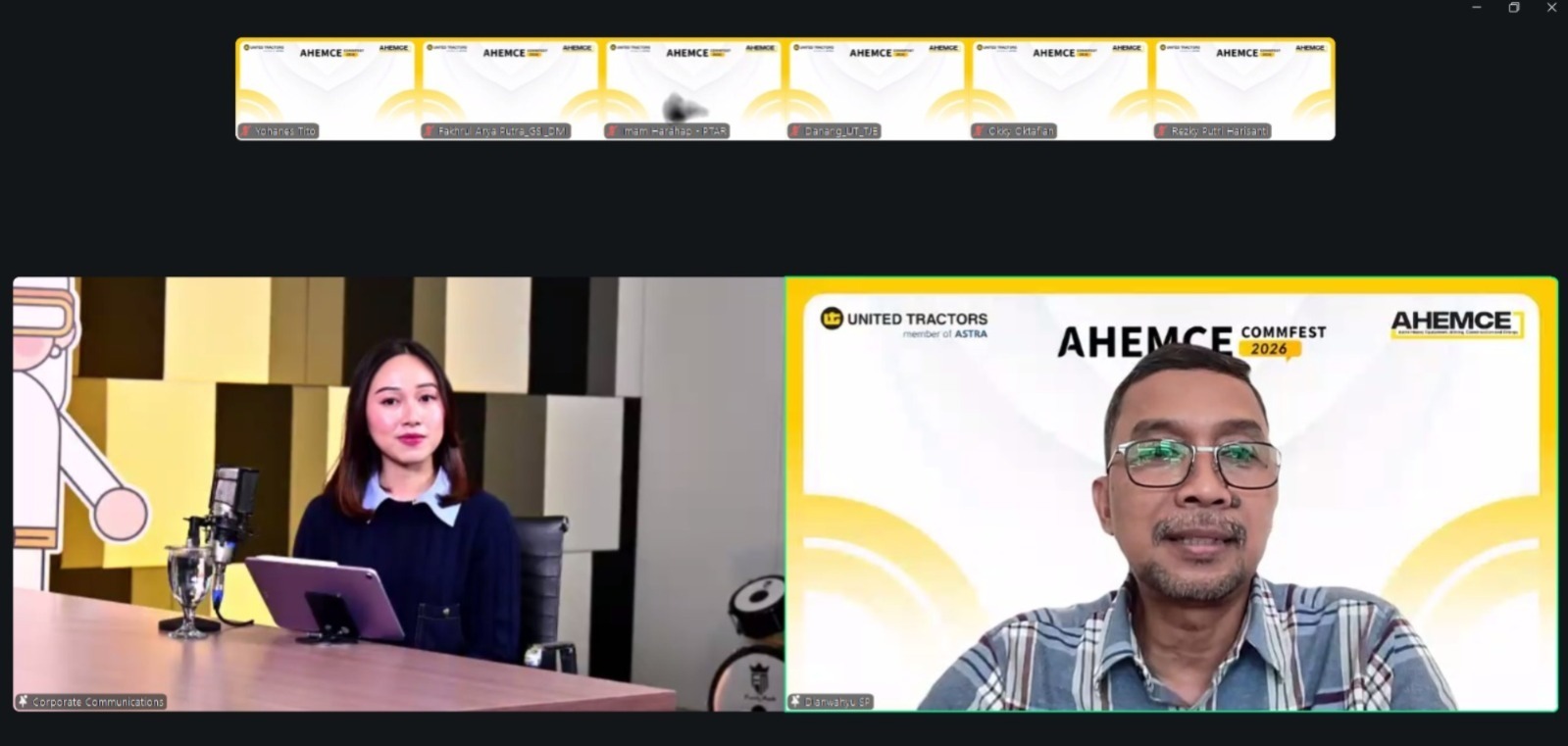The image size is (1568, 746).
Task: Select Rezky Putri Harisanti's participant thumbnail
Action: tap(1243, 89)
